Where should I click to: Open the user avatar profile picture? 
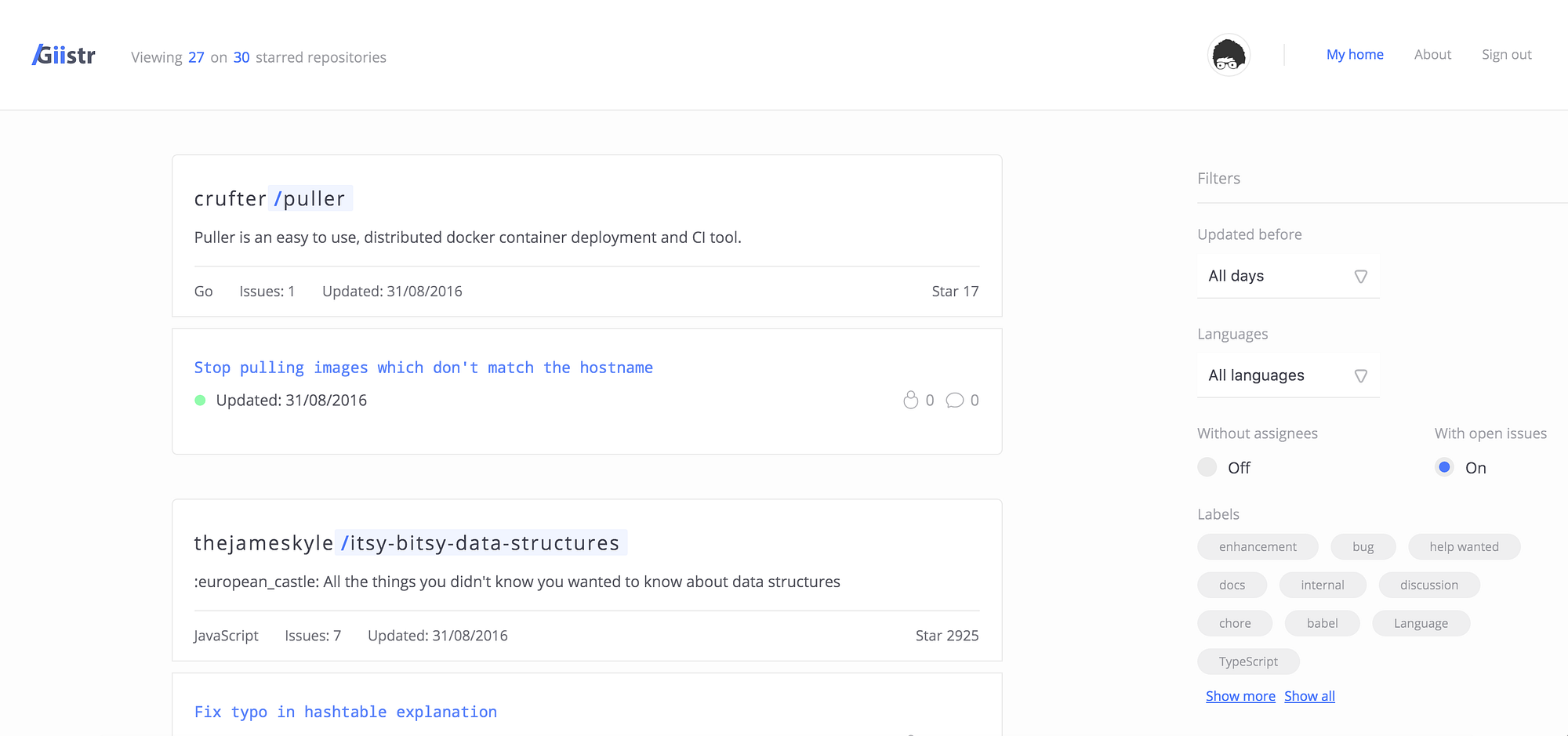(1228, 56)
